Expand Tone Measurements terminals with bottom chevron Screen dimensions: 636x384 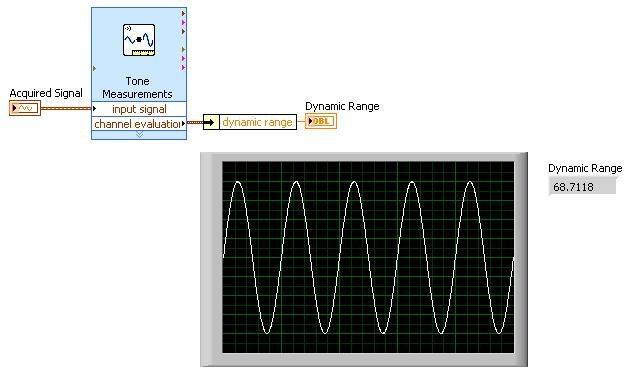[139, 135]
